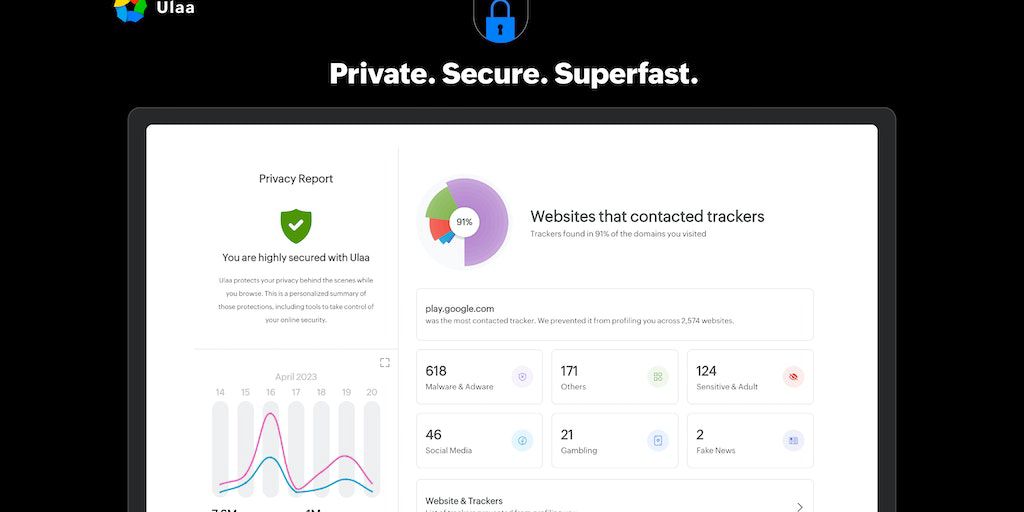Click the Fake News category icon
This screenshot has width=1024, height=512.
[x=793, y=441]
